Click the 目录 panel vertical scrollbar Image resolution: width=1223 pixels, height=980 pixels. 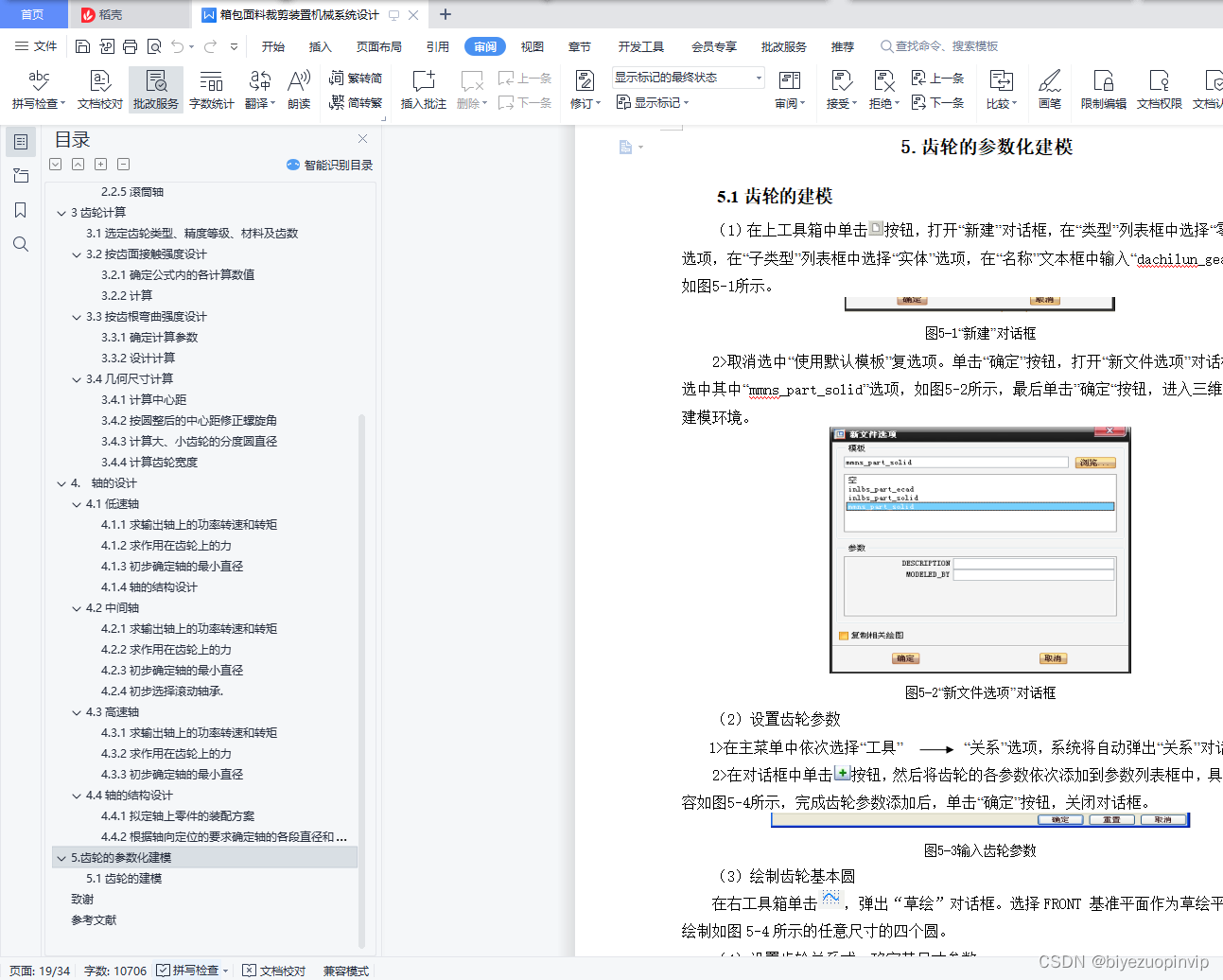pos(361,681)
